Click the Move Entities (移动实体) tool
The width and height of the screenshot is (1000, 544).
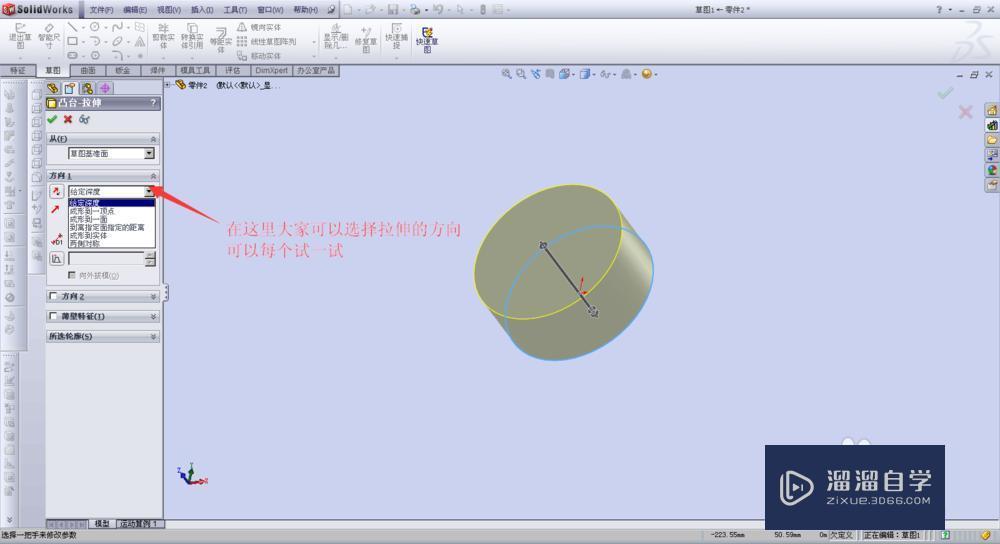[x=259, y=56]
